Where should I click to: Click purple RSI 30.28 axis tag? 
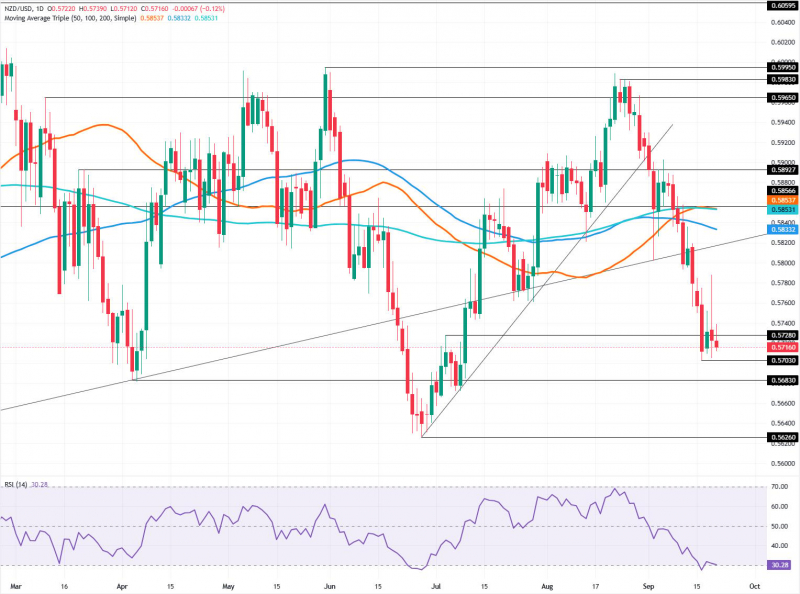coord(779,565)
